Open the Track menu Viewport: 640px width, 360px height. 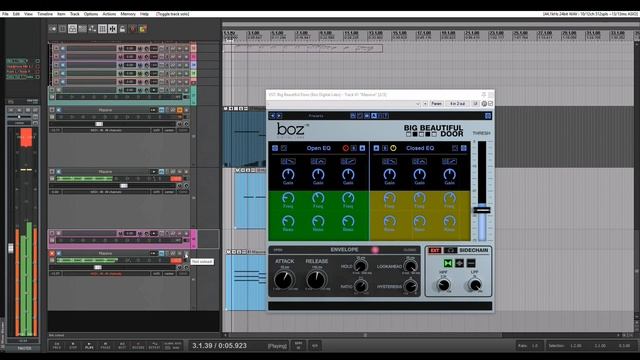[75, 14]
